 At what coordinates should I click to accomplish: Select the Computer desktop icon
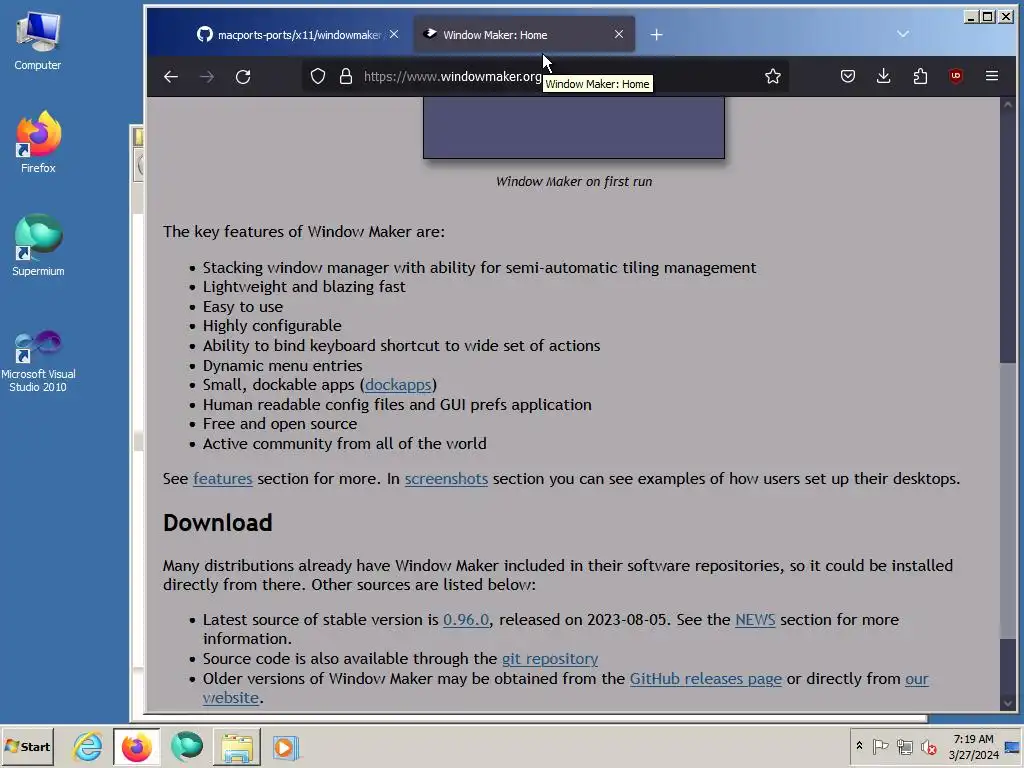[38, 40]
